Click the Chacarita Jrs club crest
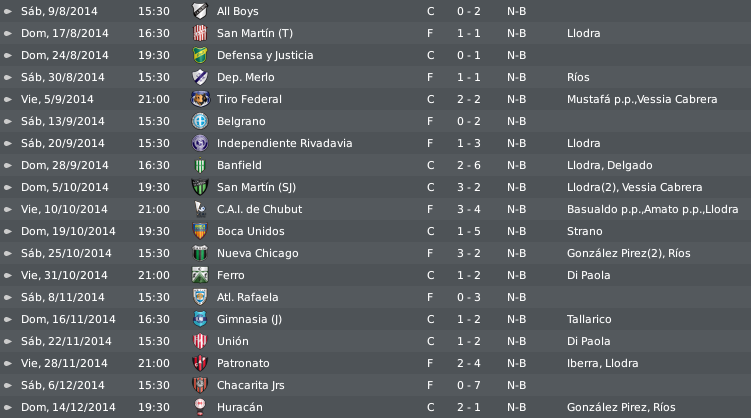751x418 pixels. tap(200, 385)
